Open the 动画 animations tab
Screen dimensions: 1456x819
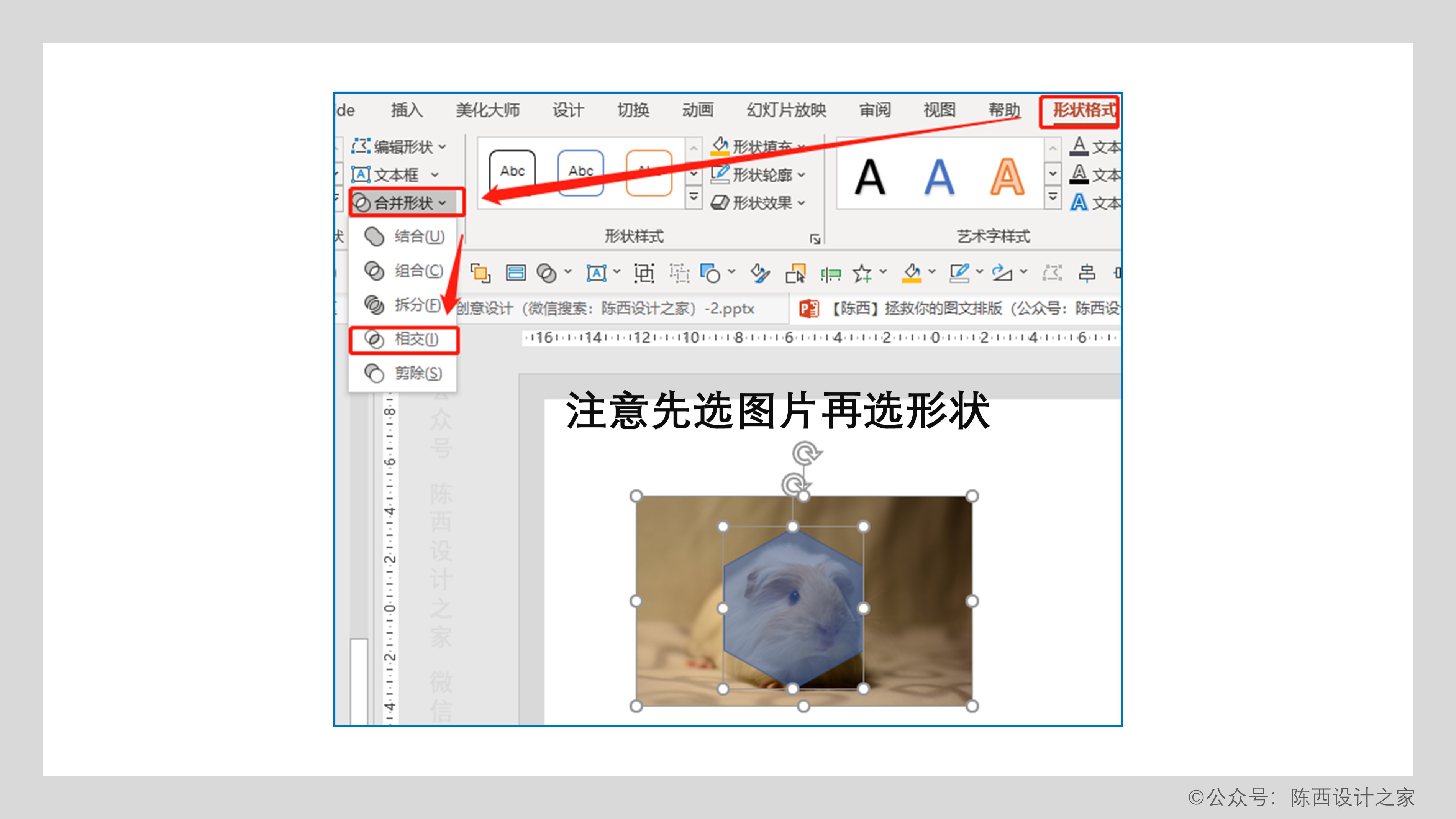coord(697,110)
